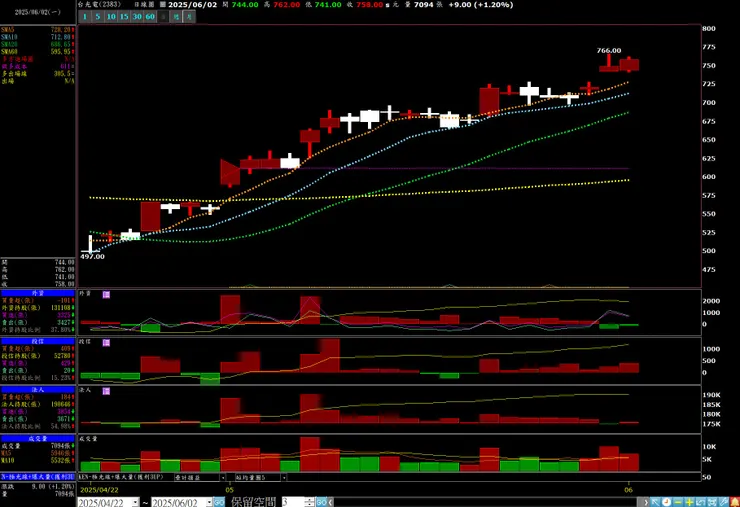Select the drawing pen tool icon
The image size is (740, 507).
click(x=723, y=502)
